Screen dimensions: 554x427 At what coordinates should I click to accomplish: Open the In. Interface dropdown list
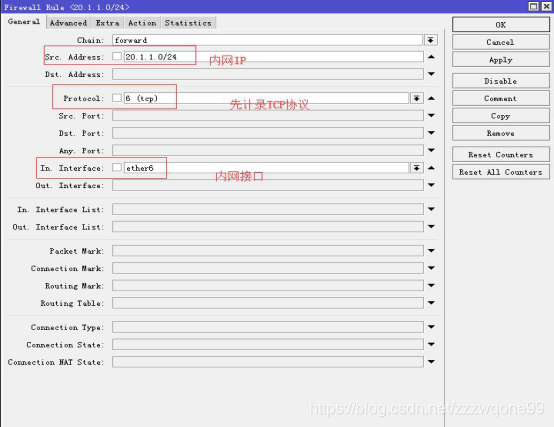point(417,168)
